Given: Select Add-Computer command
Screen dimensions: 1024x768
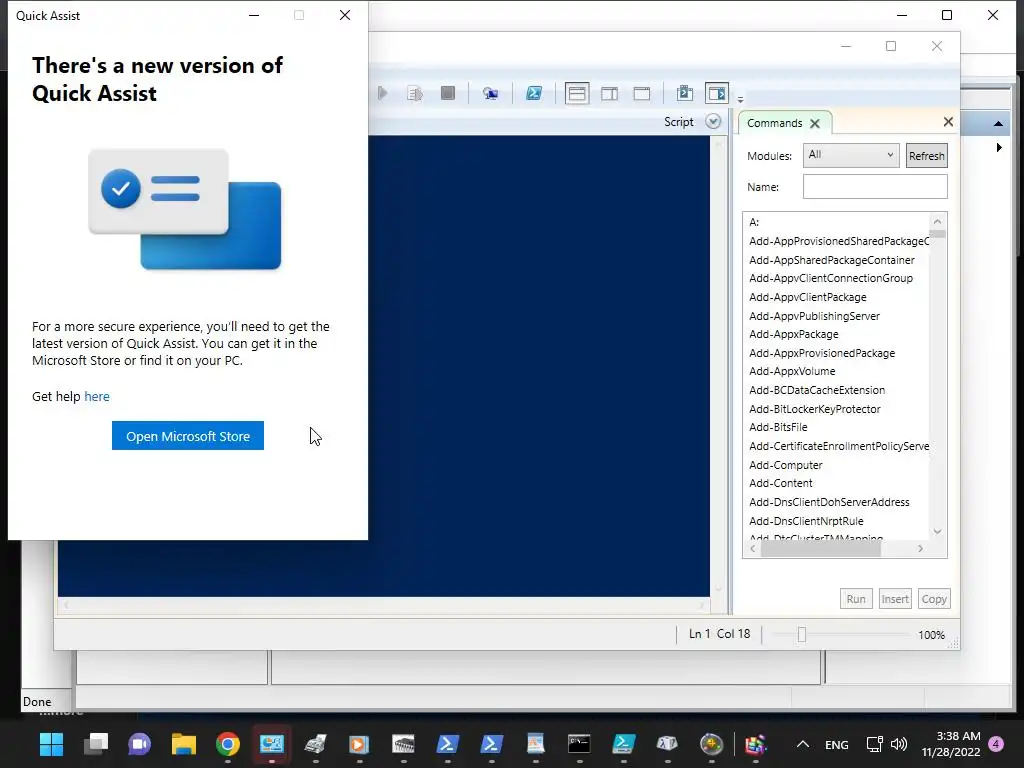Looking at the screenshot, I should pos(786,465).
